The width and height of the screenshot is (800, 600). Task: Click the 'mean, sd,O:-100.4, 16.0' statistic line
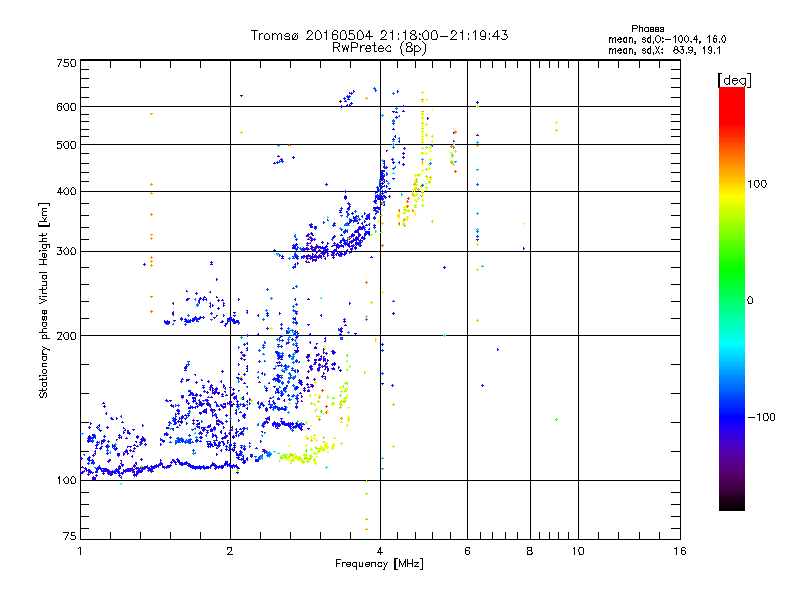pyautogui.click(x=667, y=39)
